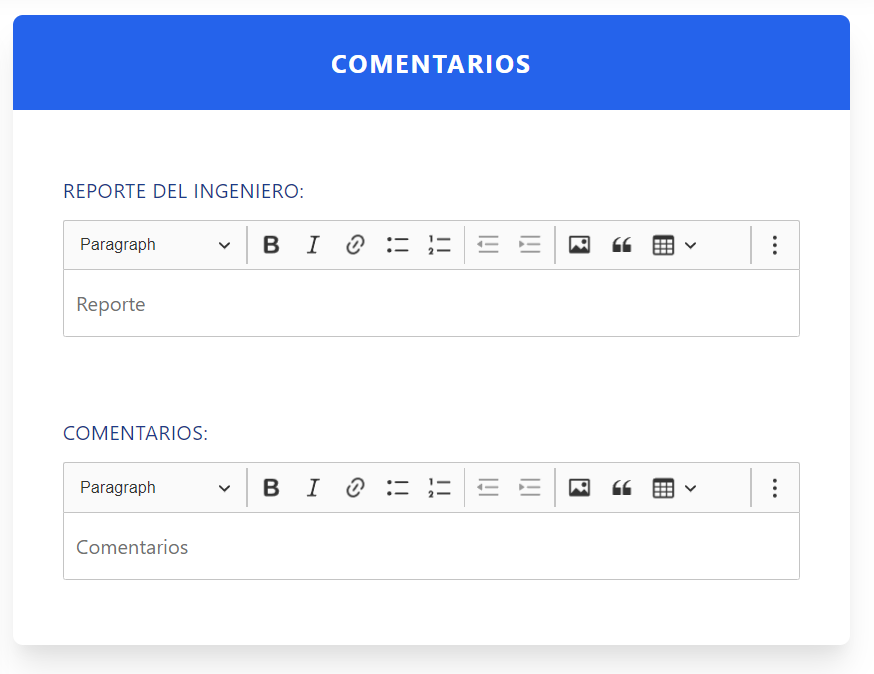The image size is (874, 674).
Task: Toggle Italic in the Comentarios editor toolbar
Action: pyautogui.click(x=313, y=488)
